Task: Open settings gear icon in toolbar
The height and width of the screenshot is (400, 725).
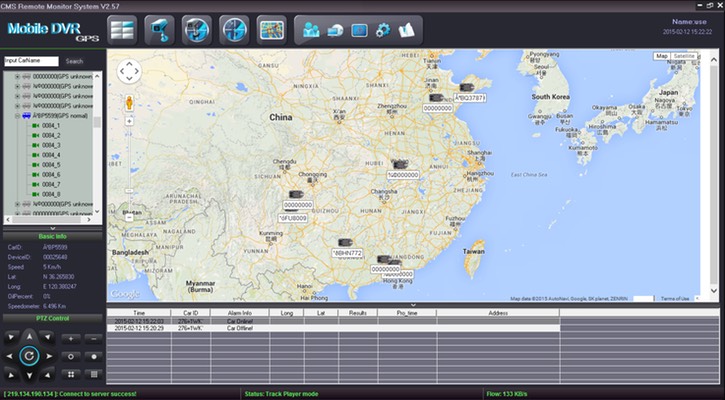Action: [382, 29]
